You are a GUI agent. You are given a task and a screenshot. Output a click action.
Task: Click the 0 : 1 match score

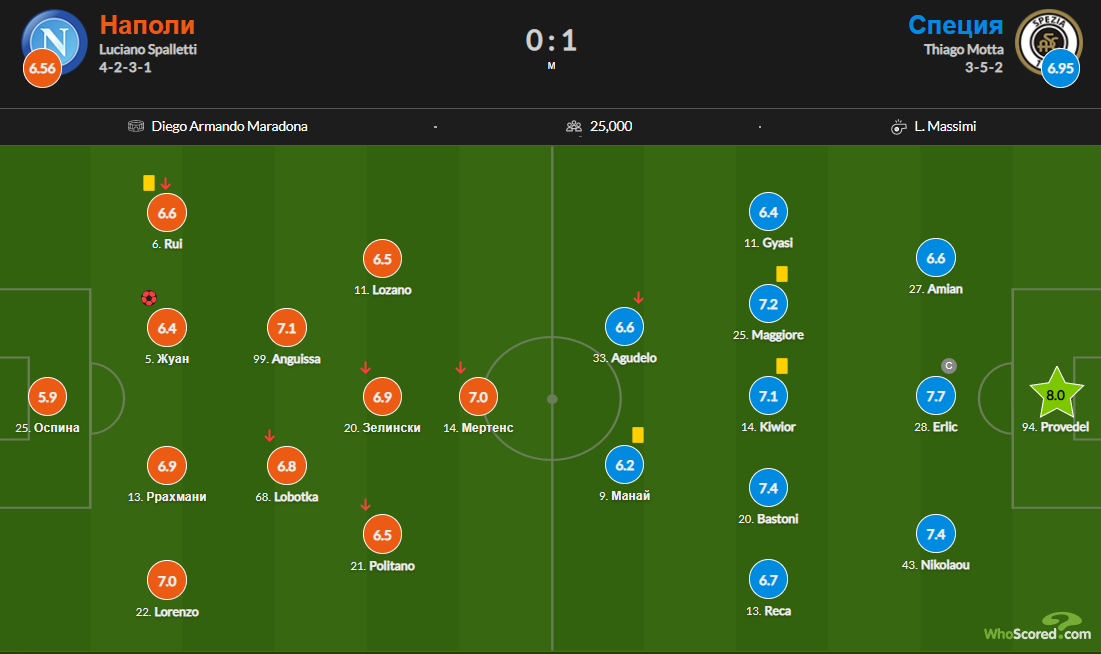point(551,41)
